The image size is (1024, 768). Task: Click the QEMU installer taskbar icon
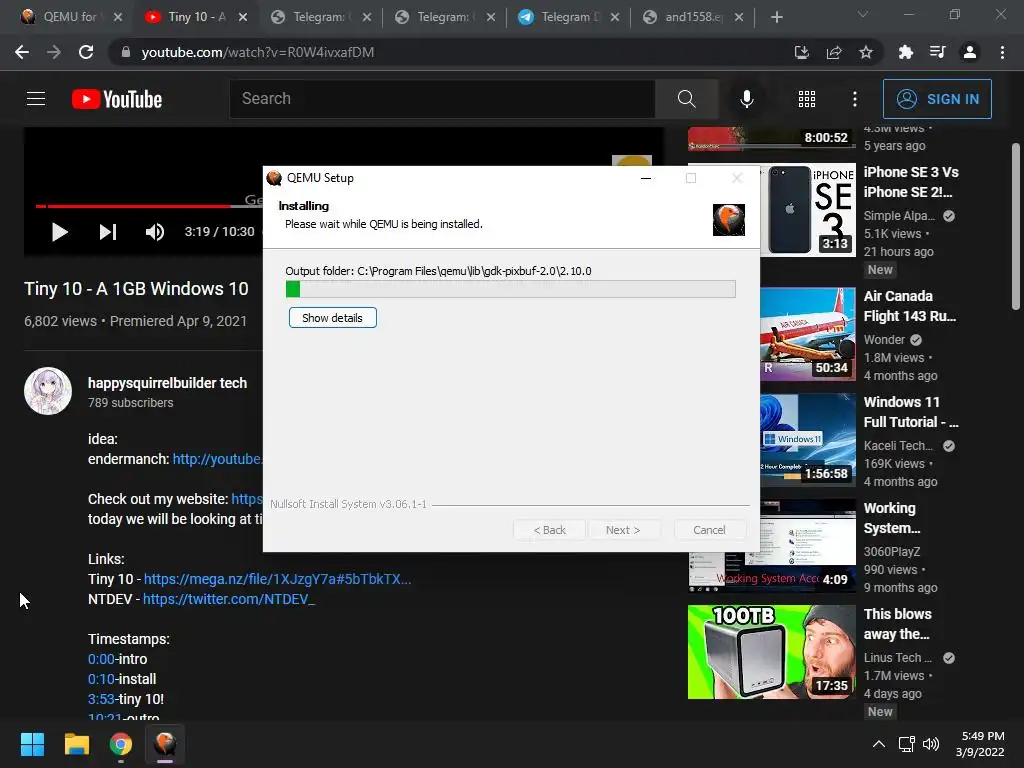point(165,744)
